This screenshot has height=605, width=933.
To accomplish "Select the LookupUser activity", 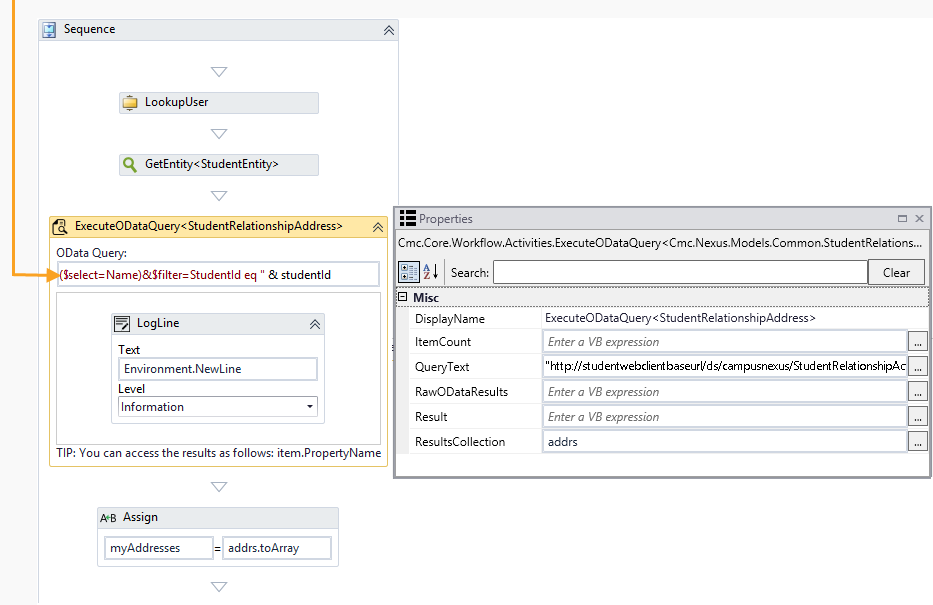I will point(219,102).
